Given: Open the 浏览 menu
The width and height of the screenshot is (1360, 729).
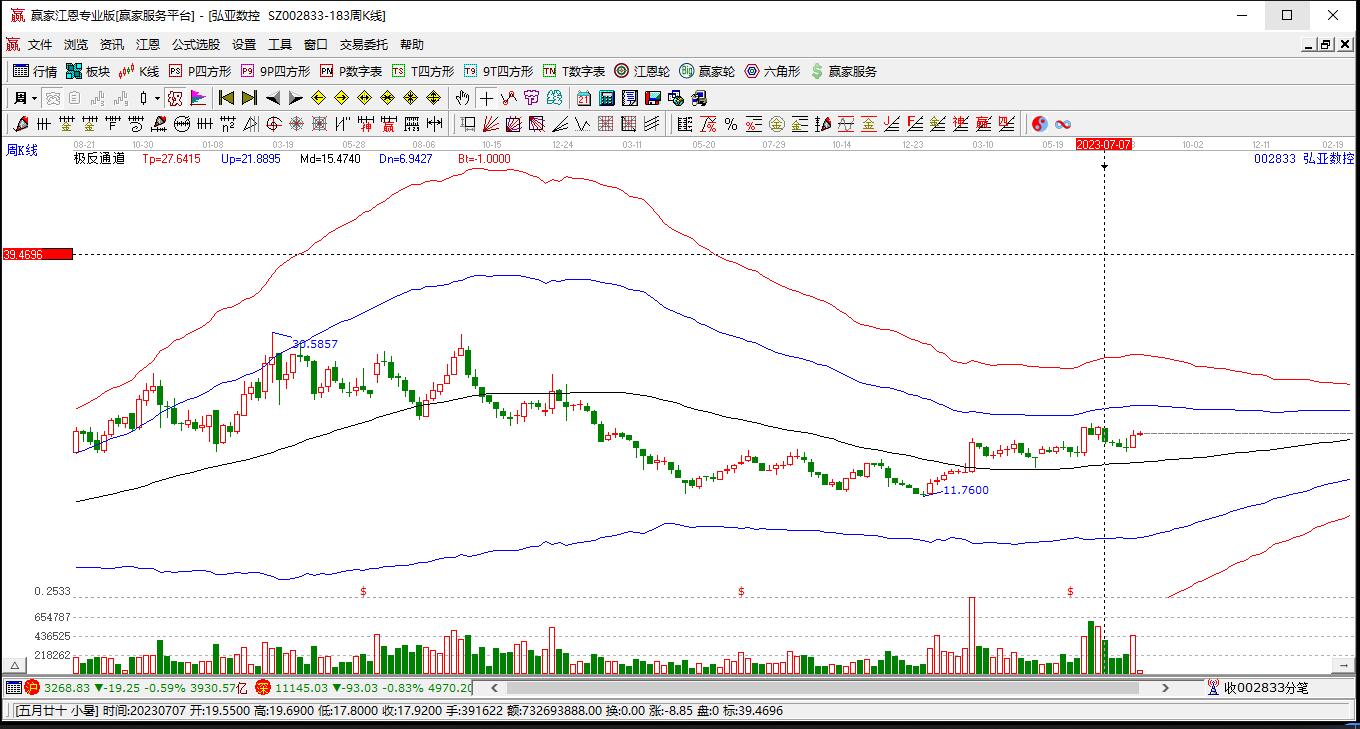Looking at the screenshot, I should pos(76,45).
